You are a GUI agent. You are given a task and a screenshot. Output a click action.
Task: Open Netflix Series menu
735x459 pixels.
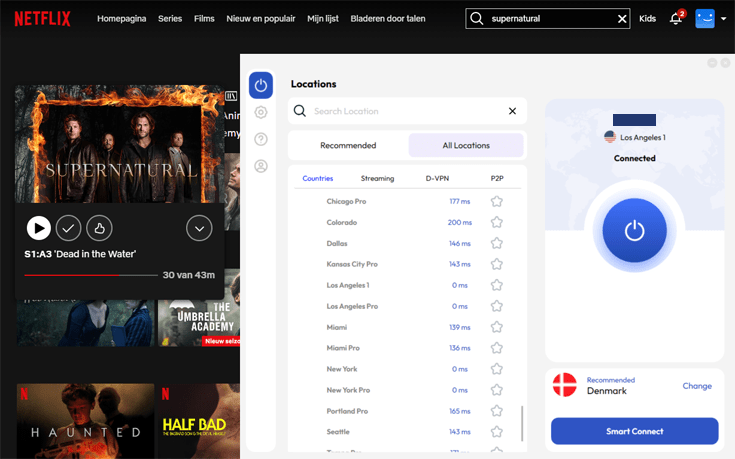point(170,19)
